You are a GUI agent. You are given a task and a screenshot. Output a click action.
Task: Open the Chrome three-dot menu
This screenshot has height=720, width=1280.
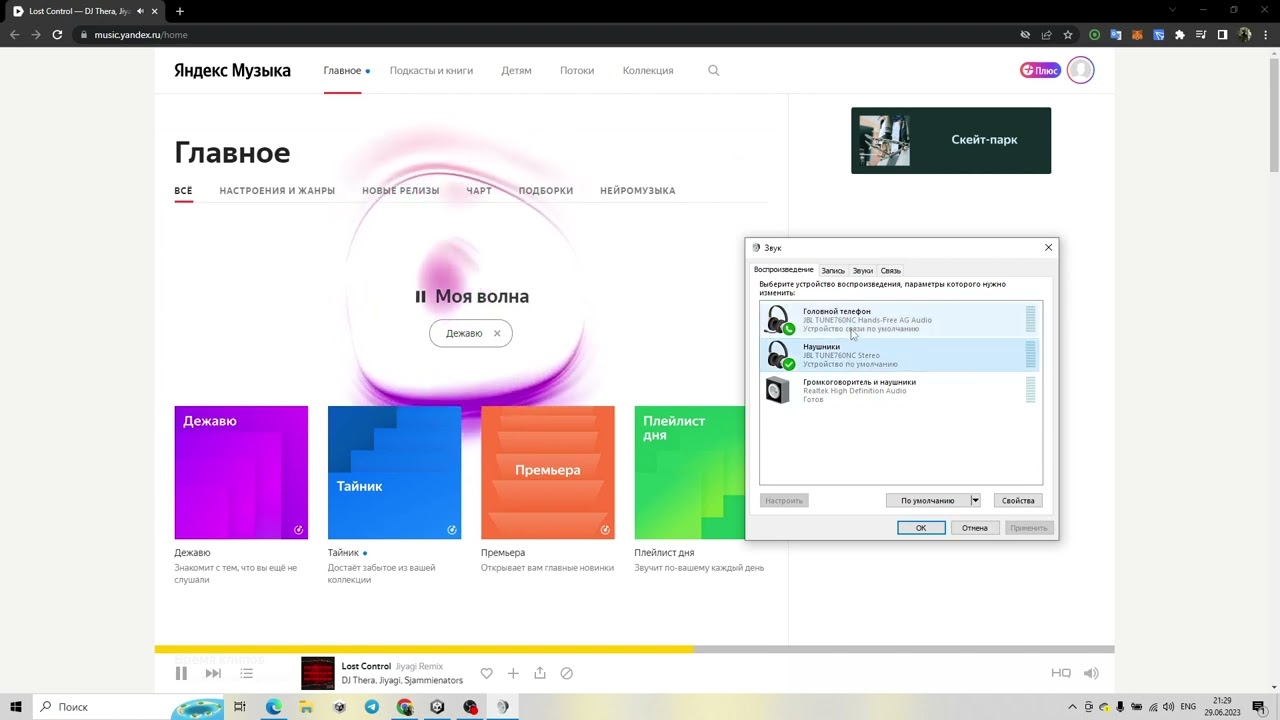click(1266, 35)
